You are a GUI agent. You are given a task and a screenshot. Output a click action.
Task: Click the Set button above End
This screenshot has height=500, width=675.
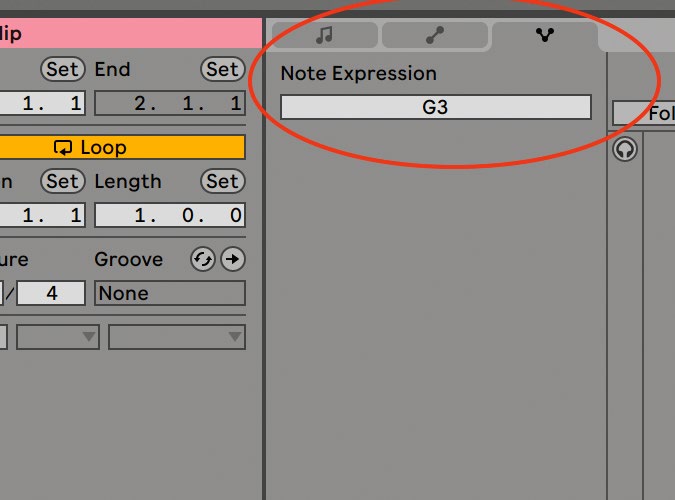pyautogui.click(x=223, y=69)
